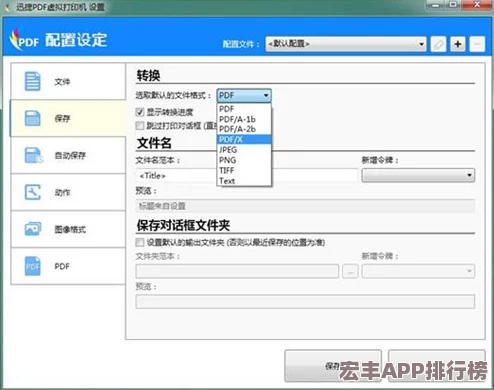This screenshot has width=494, height=390.
Task: Click the 自动保存 disk-with-clock icon
Action: (34, 155)
